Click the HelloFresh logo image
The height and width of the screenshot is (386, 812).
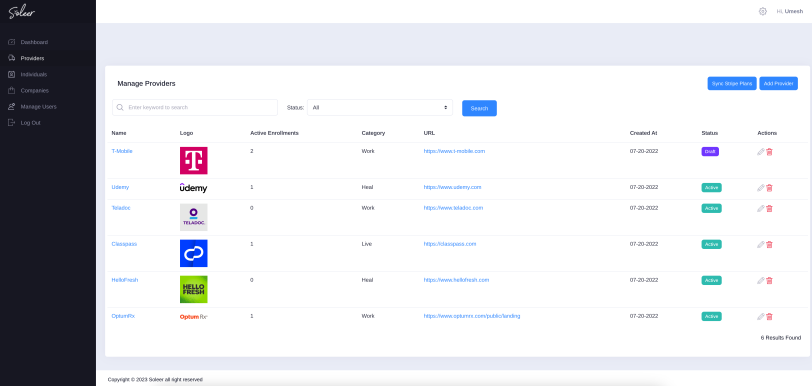coord(194,289)
